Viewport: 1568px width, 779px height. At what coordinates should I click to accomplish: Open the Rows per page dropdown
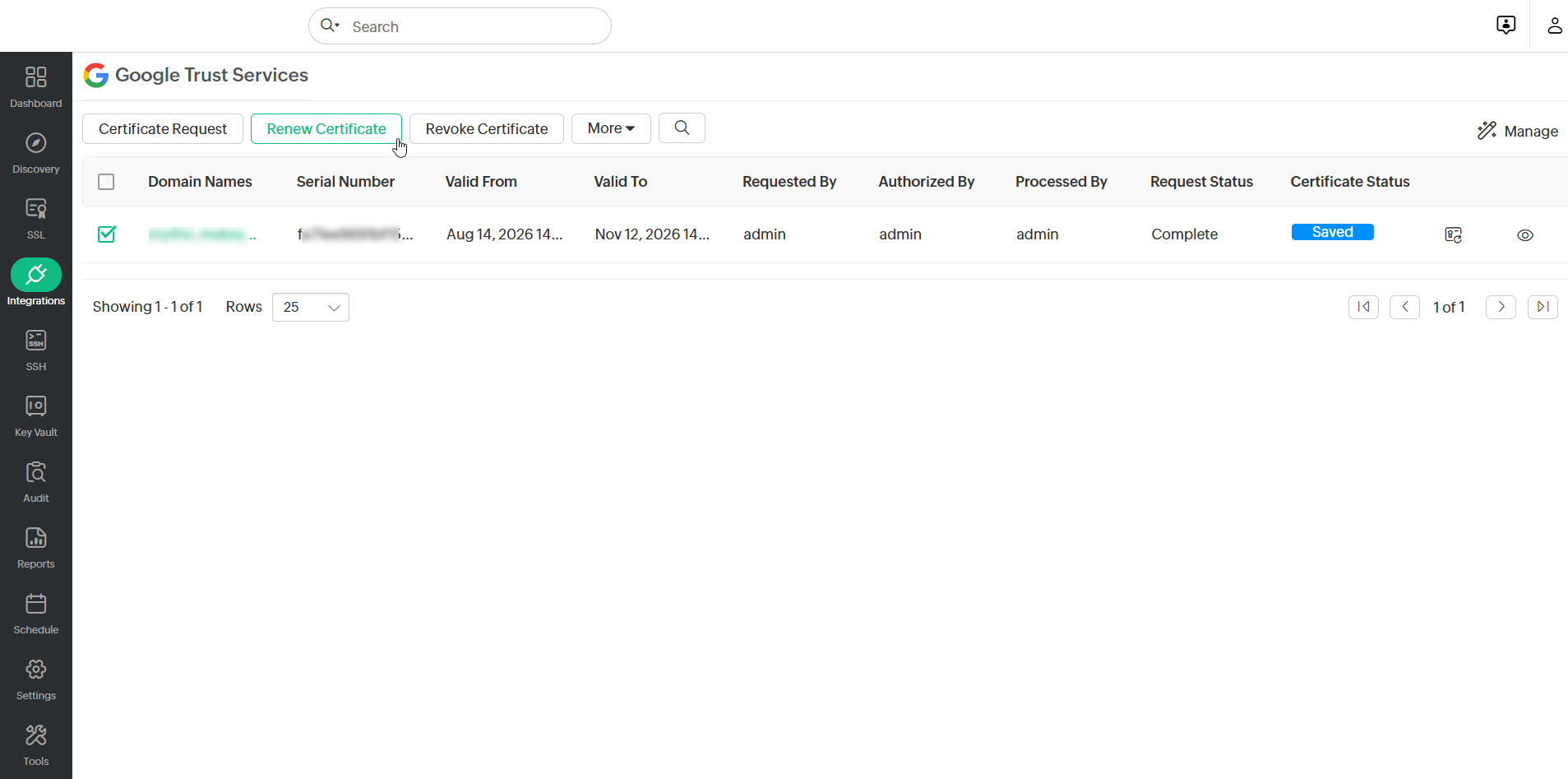[311, 307]
